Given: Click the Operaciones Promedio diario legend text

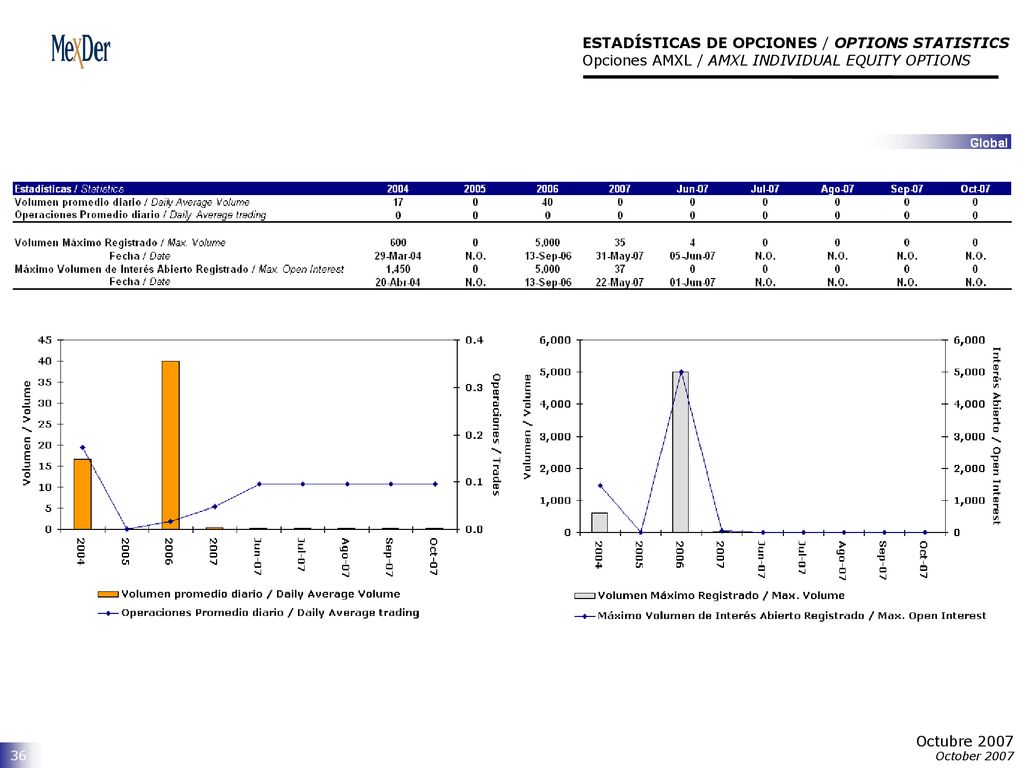Looking at the screenshot, I should point(270,613).
